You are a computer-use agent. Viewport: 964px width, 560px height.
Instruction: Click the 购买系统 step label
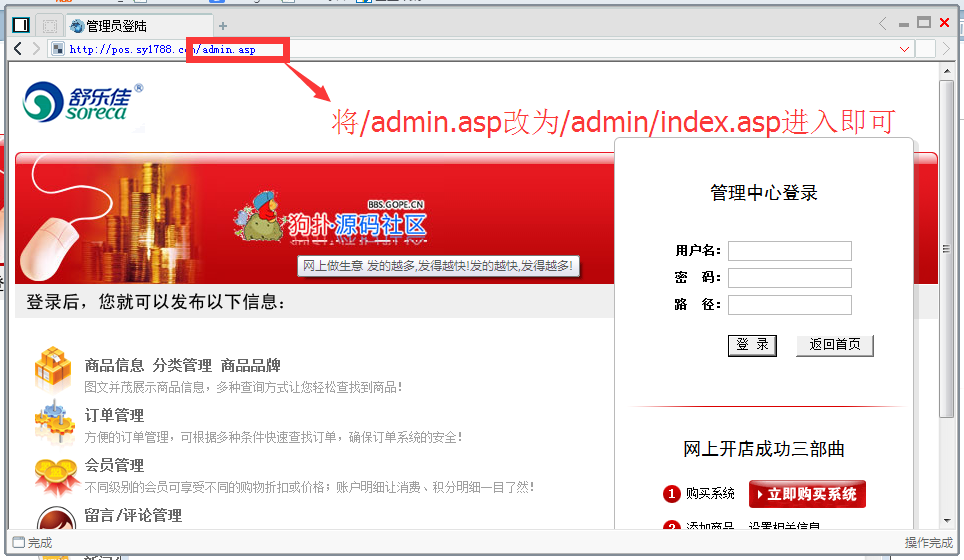(710, 494)
